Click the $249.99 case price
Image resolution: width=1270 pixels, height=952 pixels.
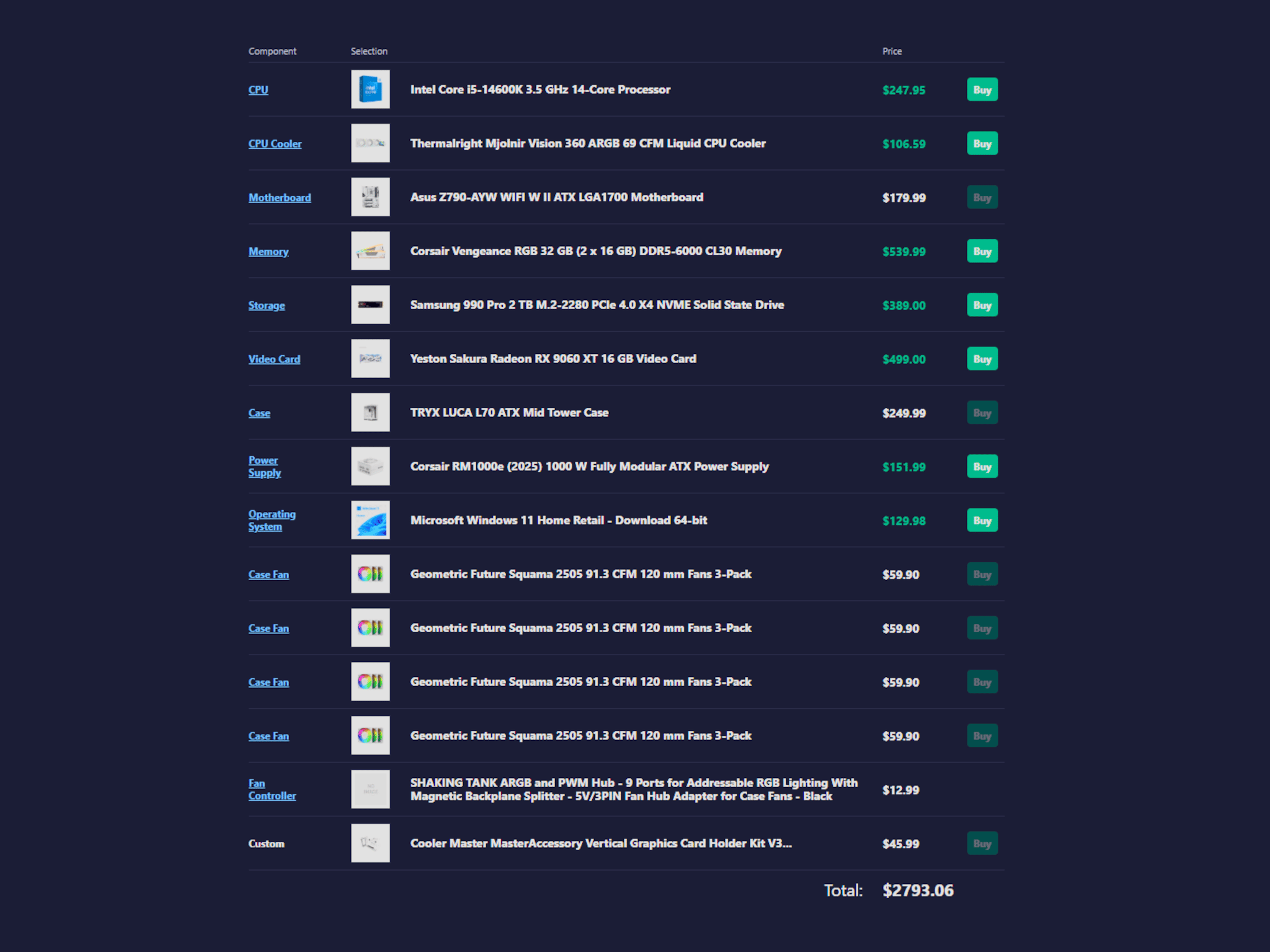point(904,413)
